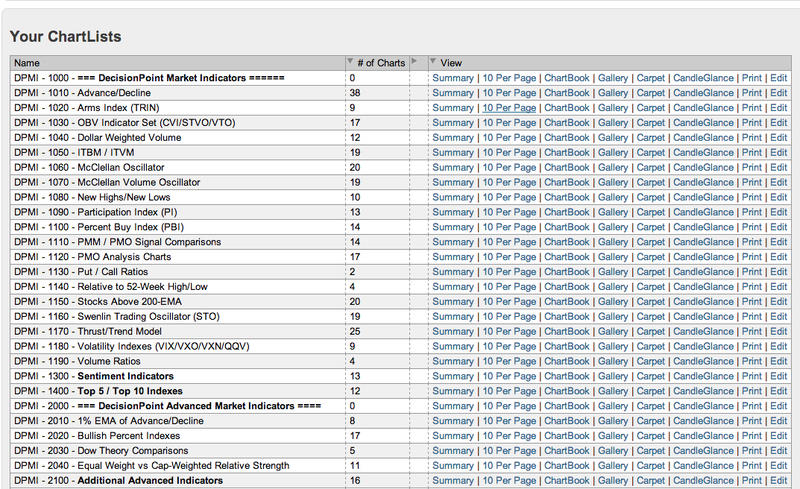Edit the New Highs/New Lows list

[x=779, y=197]
